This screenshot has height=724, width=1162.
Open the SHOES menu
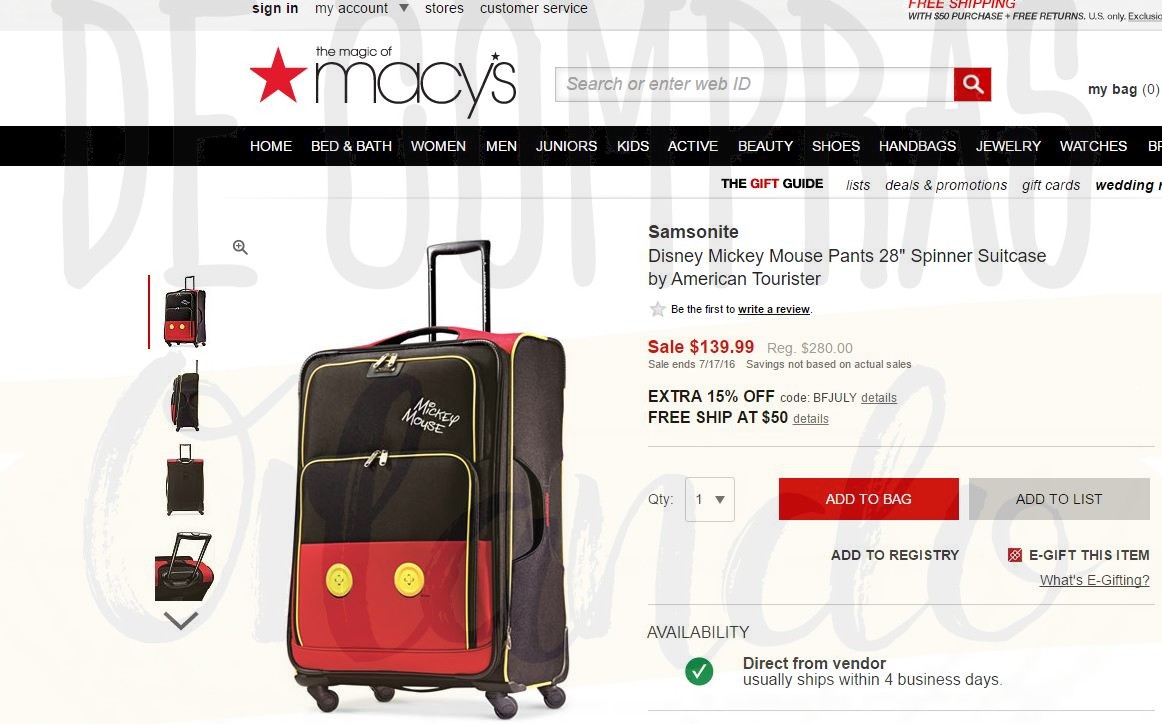click(836, 146)
